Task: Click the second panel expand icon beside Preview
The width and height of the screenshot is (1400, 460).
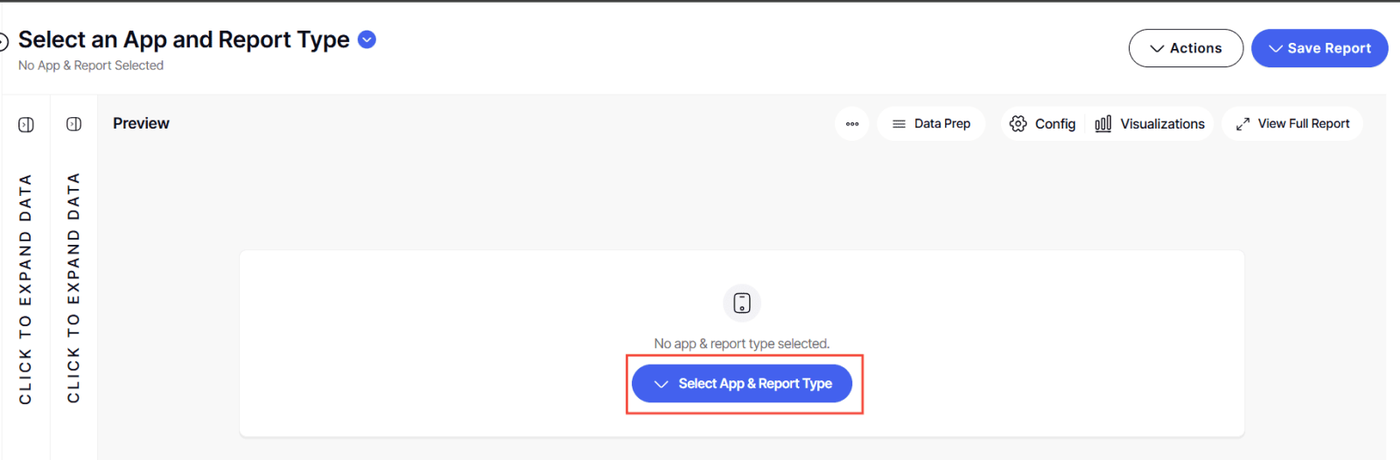Action: [x=73, y=124]
